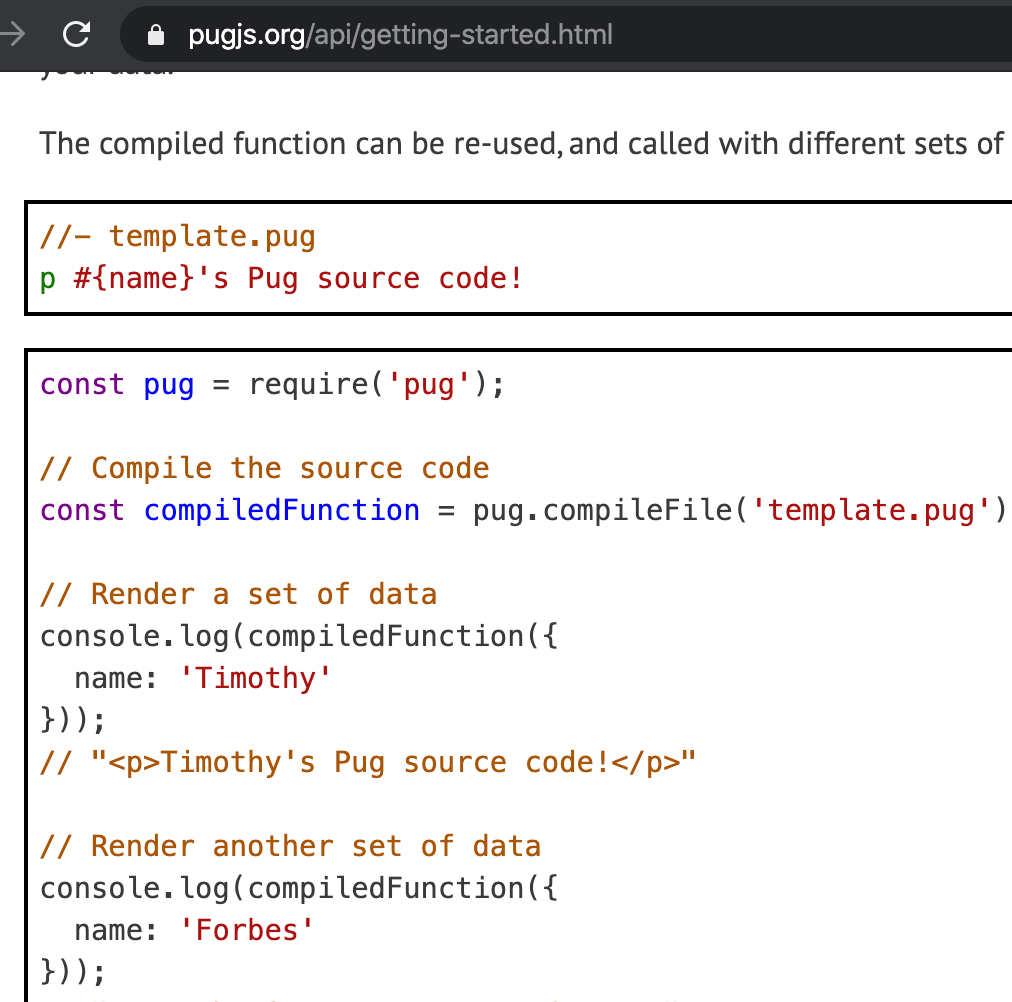Screen dimensions: 1012x1002
Task: Click the compiledFunction identifier in blue
Action: pyautogui.click(x=281, y=510)
